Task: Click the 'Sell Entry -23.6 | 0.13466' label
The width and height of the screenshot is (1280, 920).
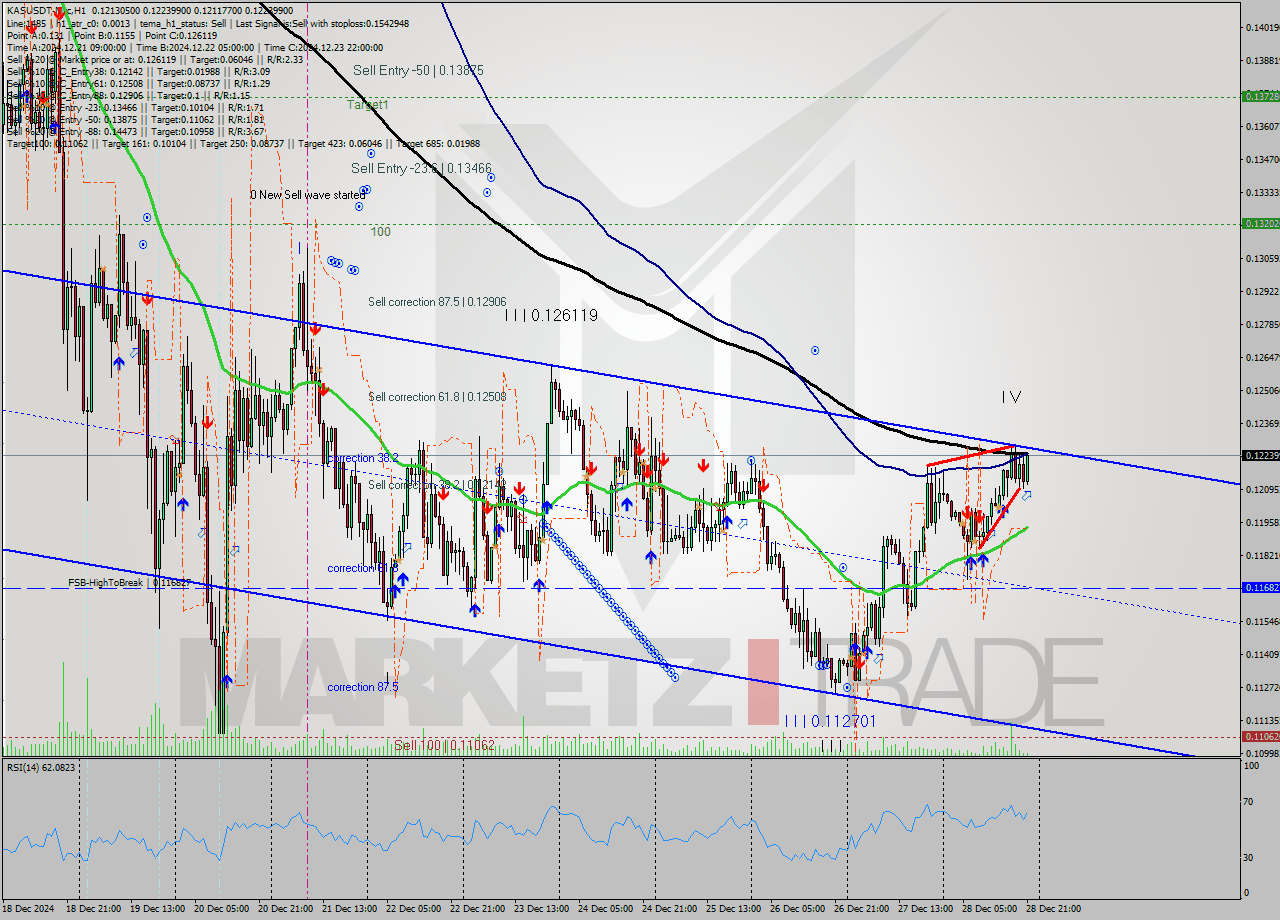Action: [421, 168]
